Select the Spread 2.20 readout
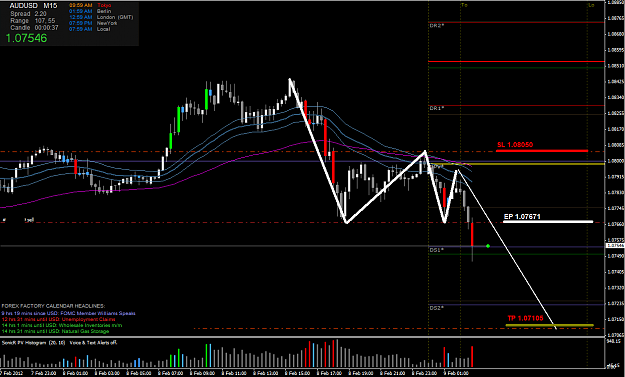 (x=28, y=14)
